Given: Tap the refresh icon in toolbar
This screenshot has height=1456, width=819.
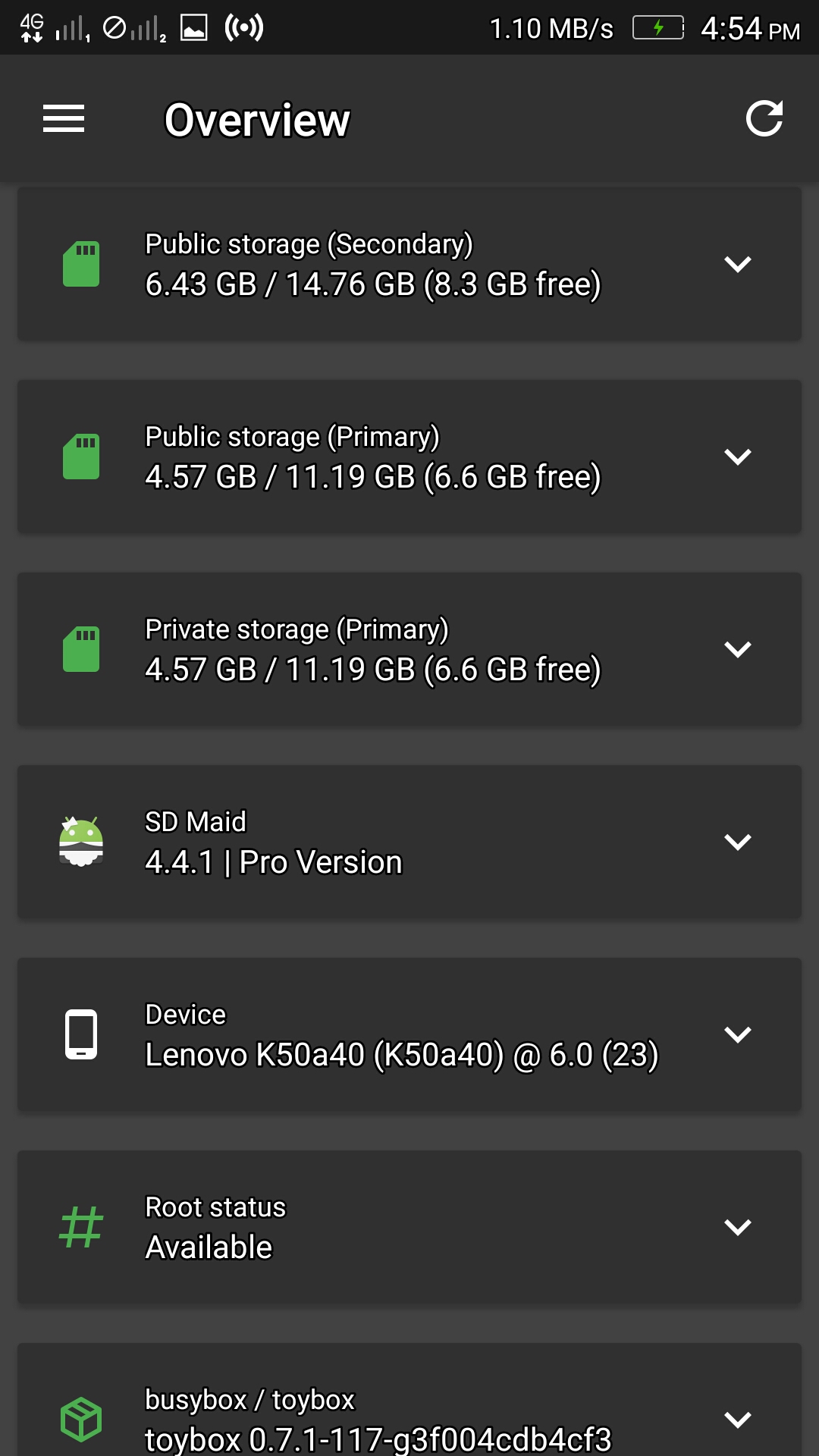Looking at the screenshot, I should pos(764,119).
